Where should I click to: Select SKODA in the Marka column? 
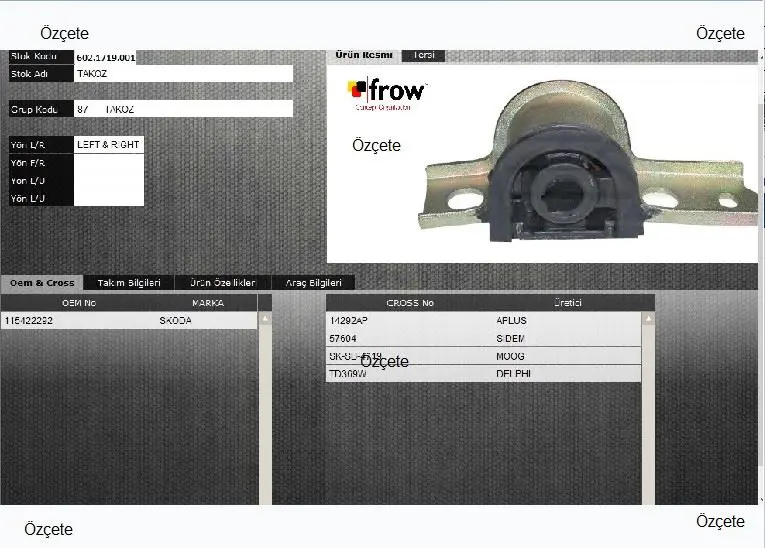pos(175,321)
